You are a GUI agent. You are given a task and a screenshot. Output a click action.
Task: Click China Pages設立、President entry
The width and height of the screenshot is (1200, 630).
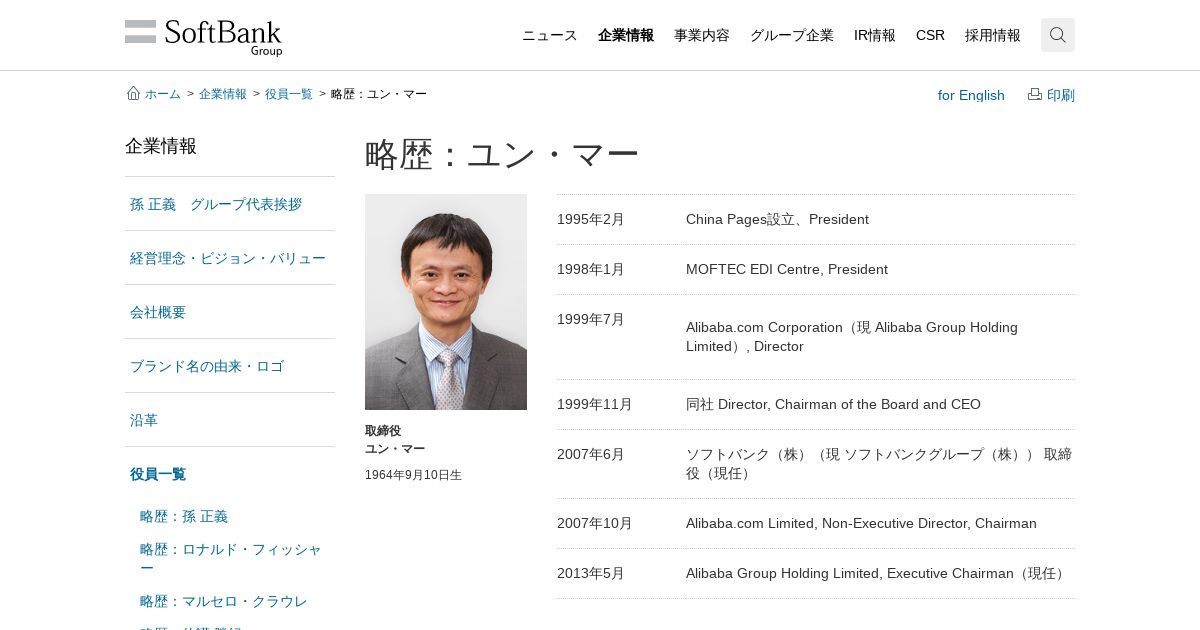[x=777, y=219]
